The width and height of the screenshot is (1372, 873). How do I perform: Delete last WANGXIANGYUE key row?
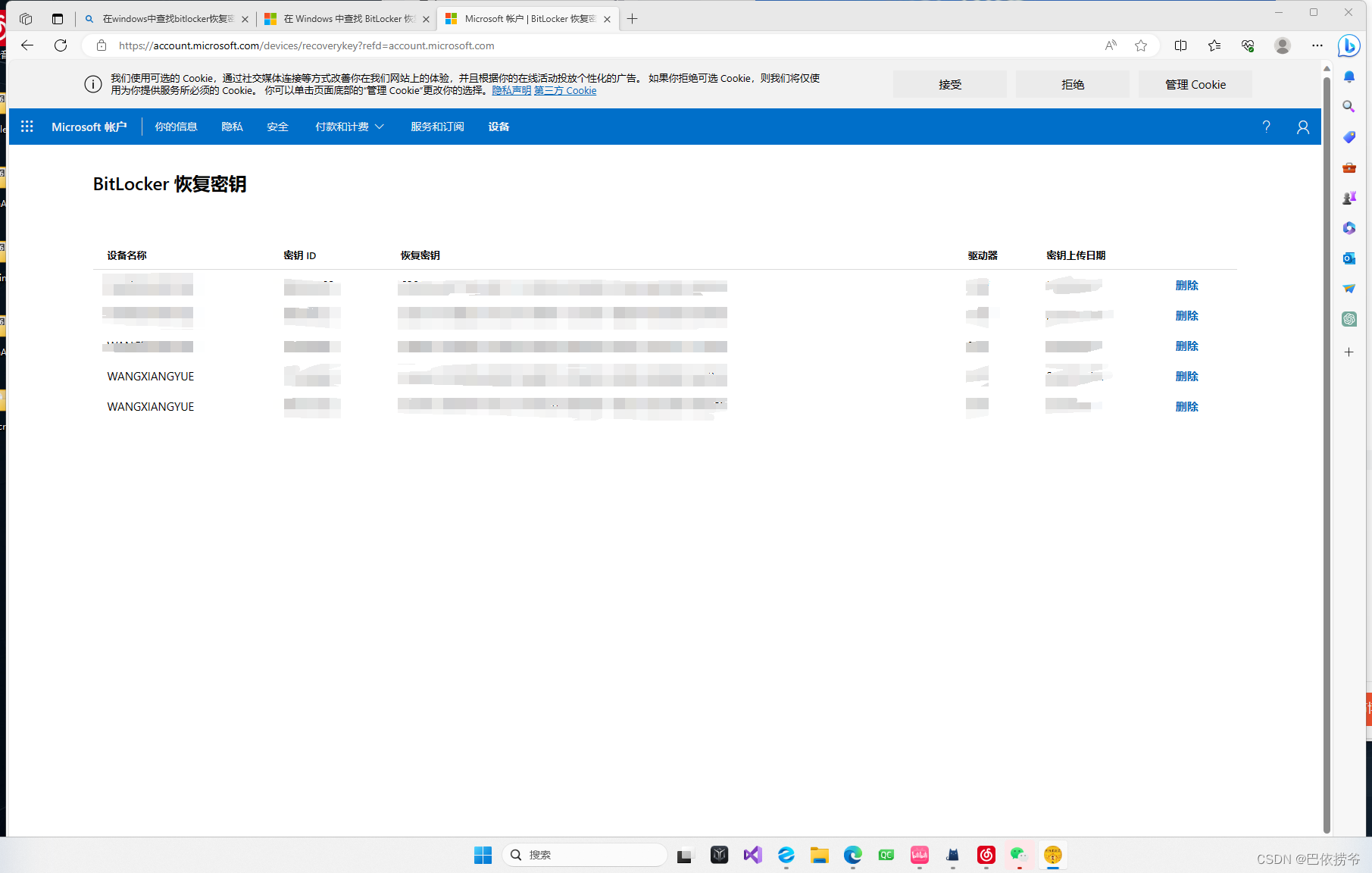[1186, 407]
